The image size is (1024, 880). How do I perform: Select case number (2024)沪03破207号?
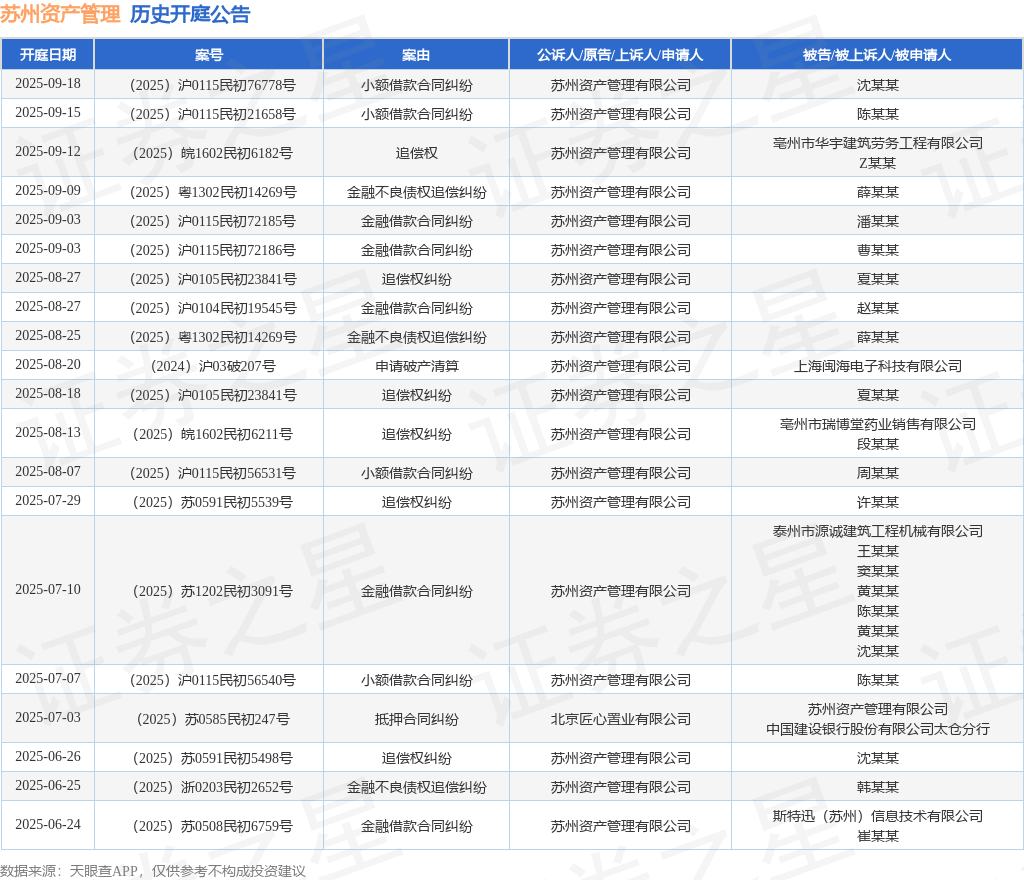coord(212,366)
